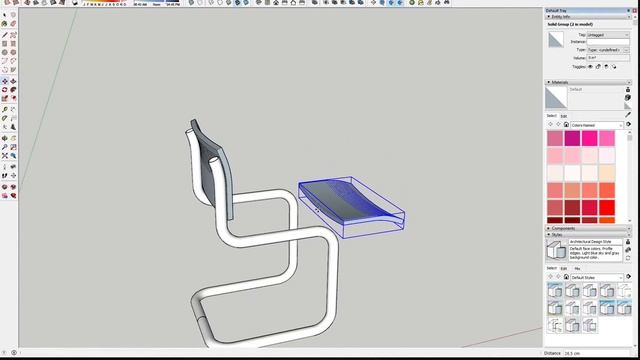Activate the Move tool
The height and width of the screenshot is (360, 640).
point(4,81)
